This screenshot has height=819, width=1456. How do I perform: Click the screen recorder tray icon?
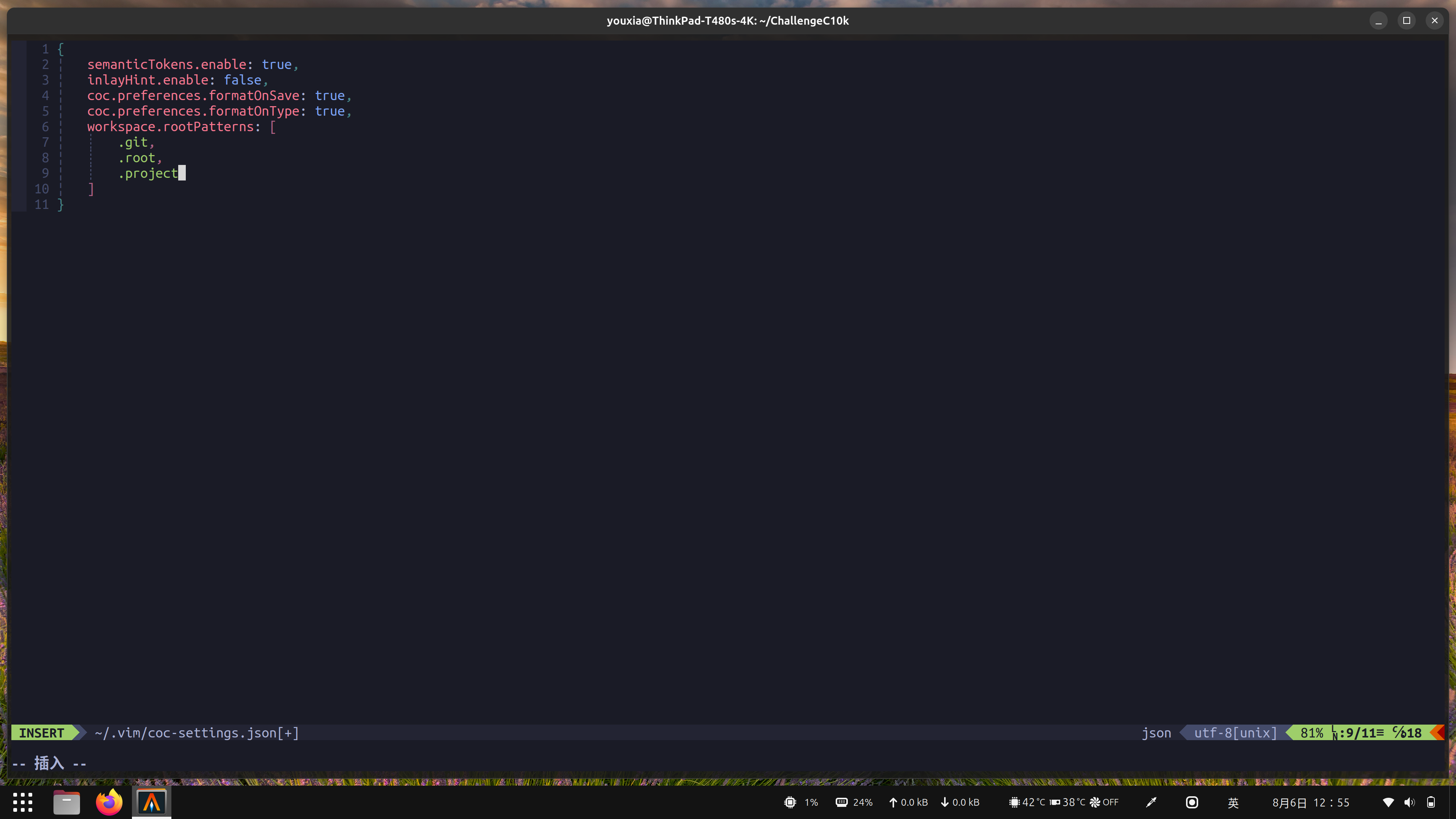(x=1191, y=802)
